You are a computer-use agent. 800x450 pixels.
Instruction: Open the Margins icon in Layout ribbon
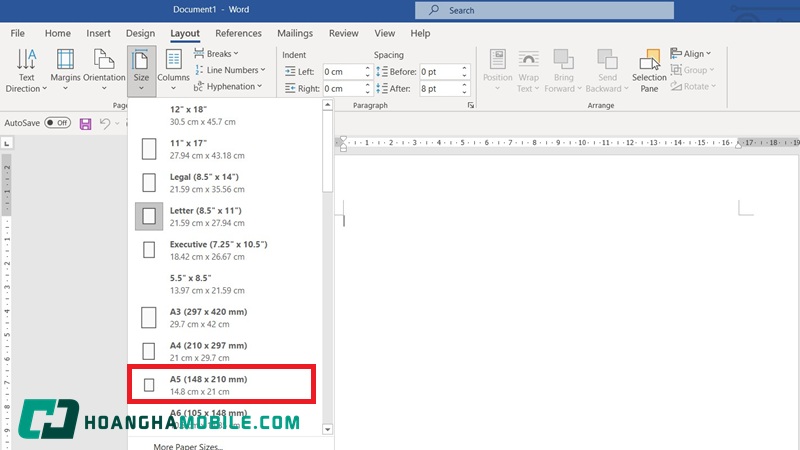coord(65,62)
